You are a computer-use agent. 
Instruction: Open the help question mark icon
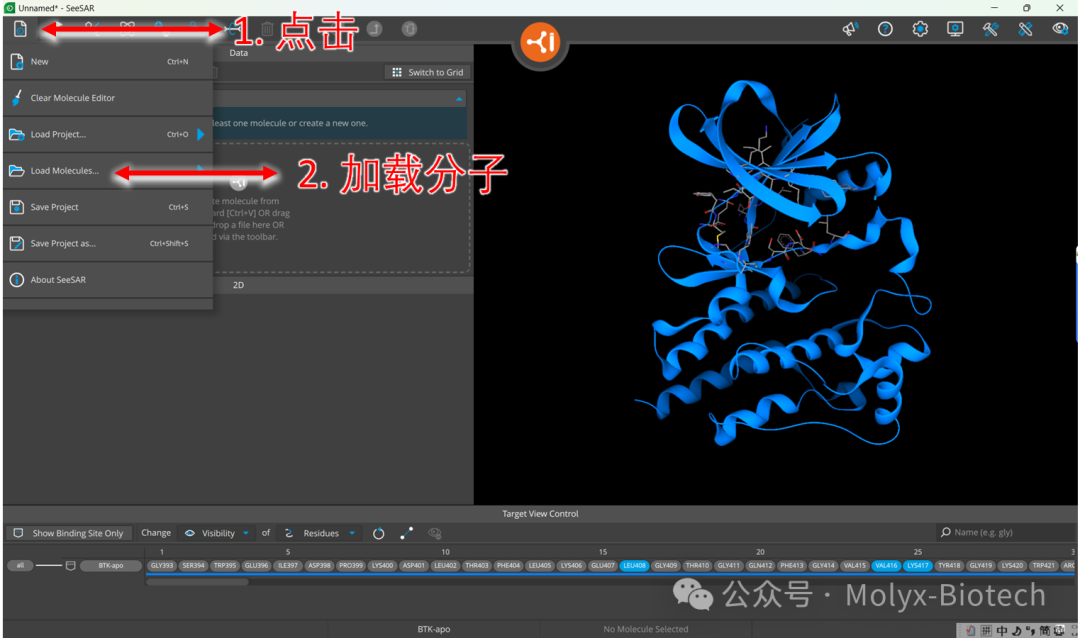click(x=885, y=29)
